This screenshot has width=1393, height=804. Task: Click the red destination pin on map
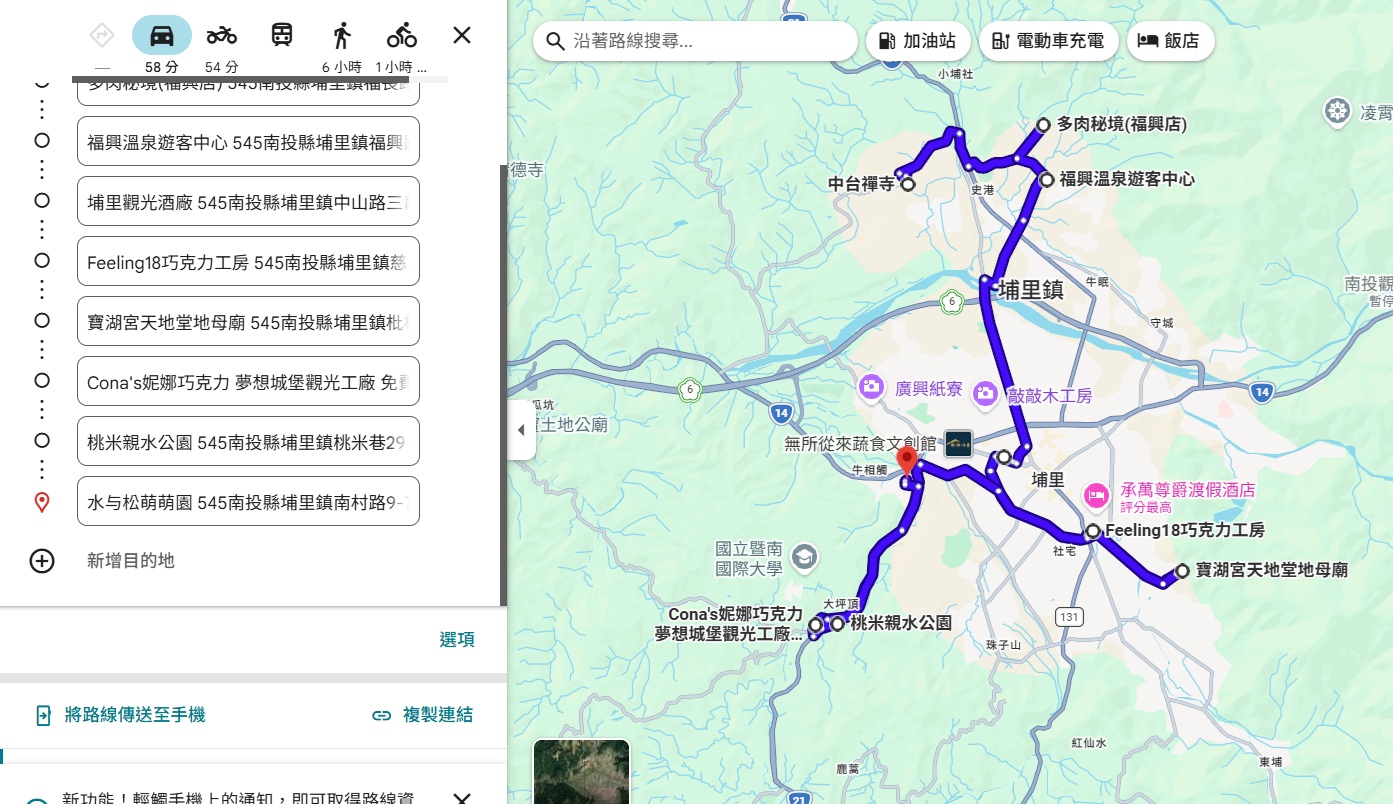coord(907,461)
